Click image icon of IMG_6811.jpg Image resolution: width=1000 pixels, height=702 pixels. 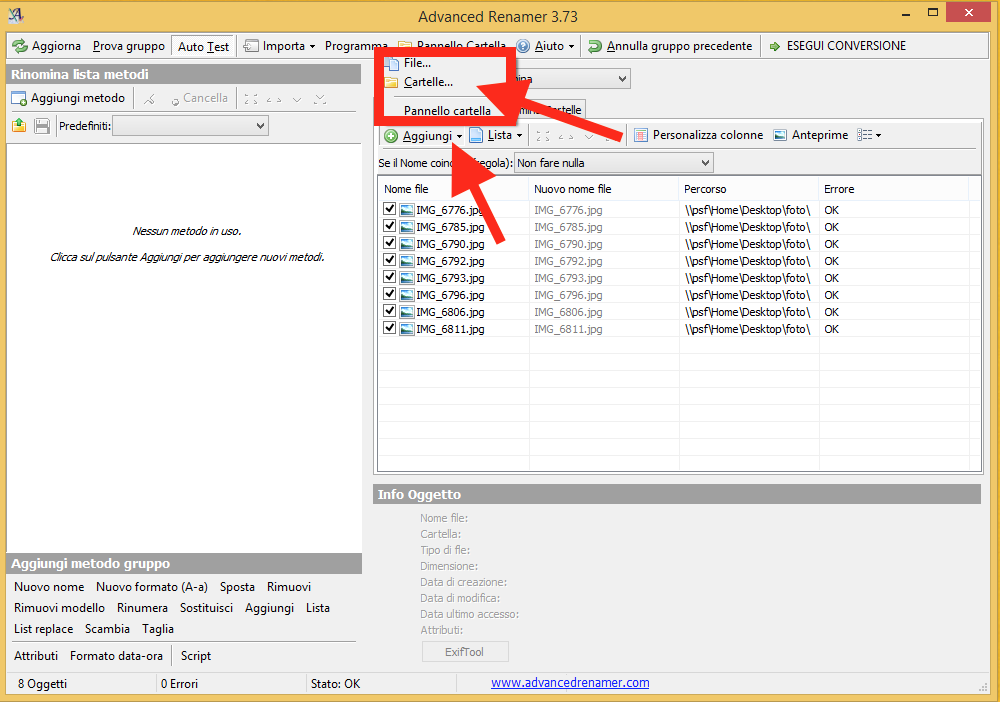pos(406,329)
